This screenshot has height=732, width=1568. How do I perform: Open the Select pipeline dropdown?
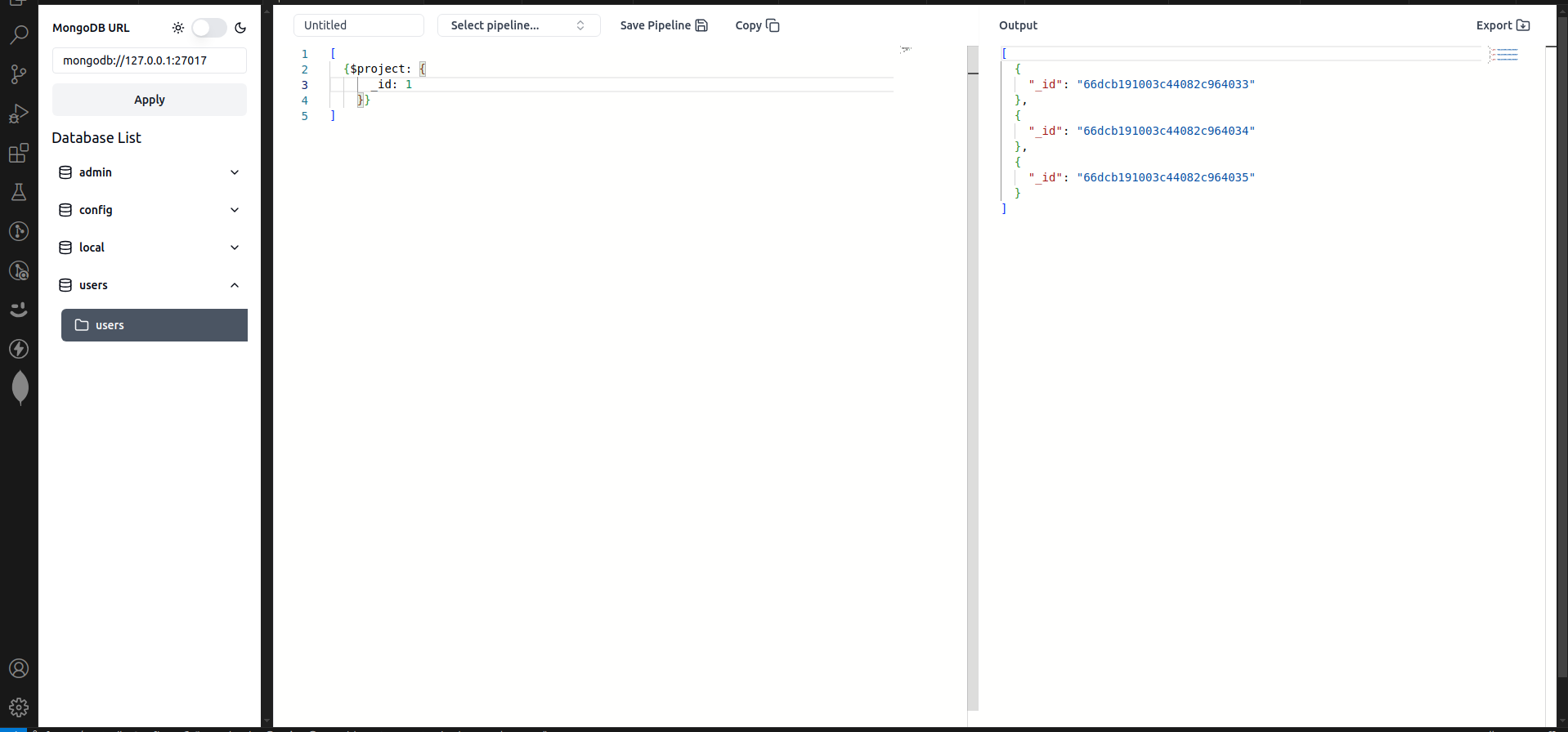[519, 25]
